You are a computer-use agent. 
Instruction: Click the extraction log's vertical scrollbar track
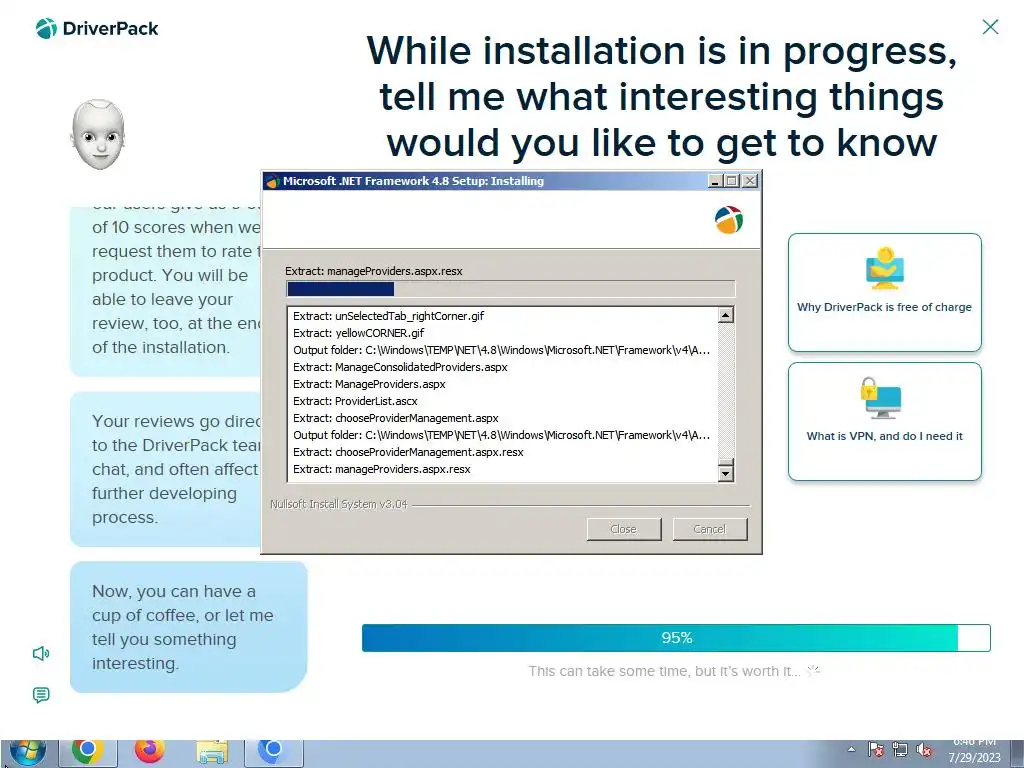726,391
